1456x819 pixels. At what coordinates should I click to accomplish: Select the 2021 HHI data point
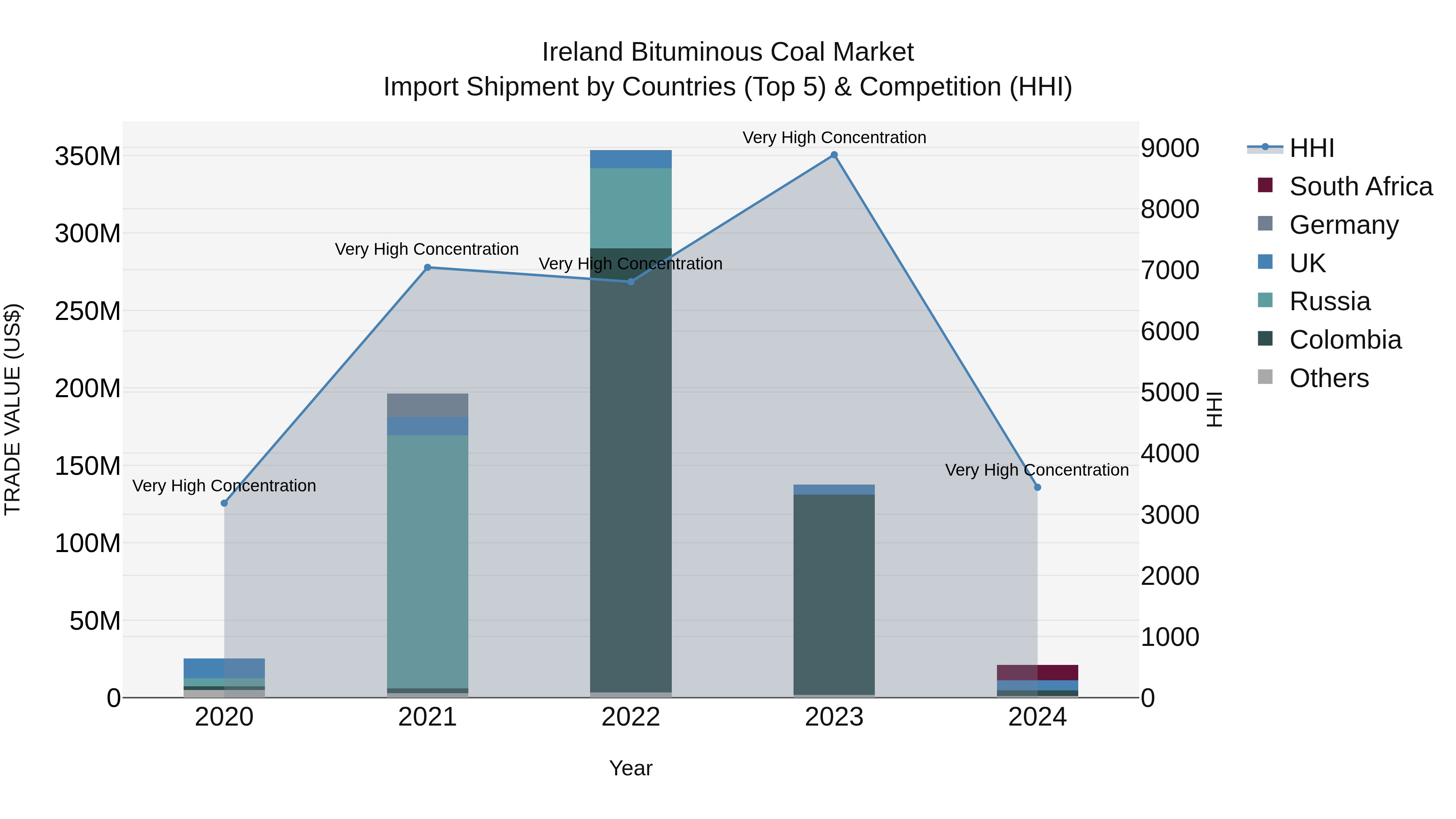(x=427, y=267)
